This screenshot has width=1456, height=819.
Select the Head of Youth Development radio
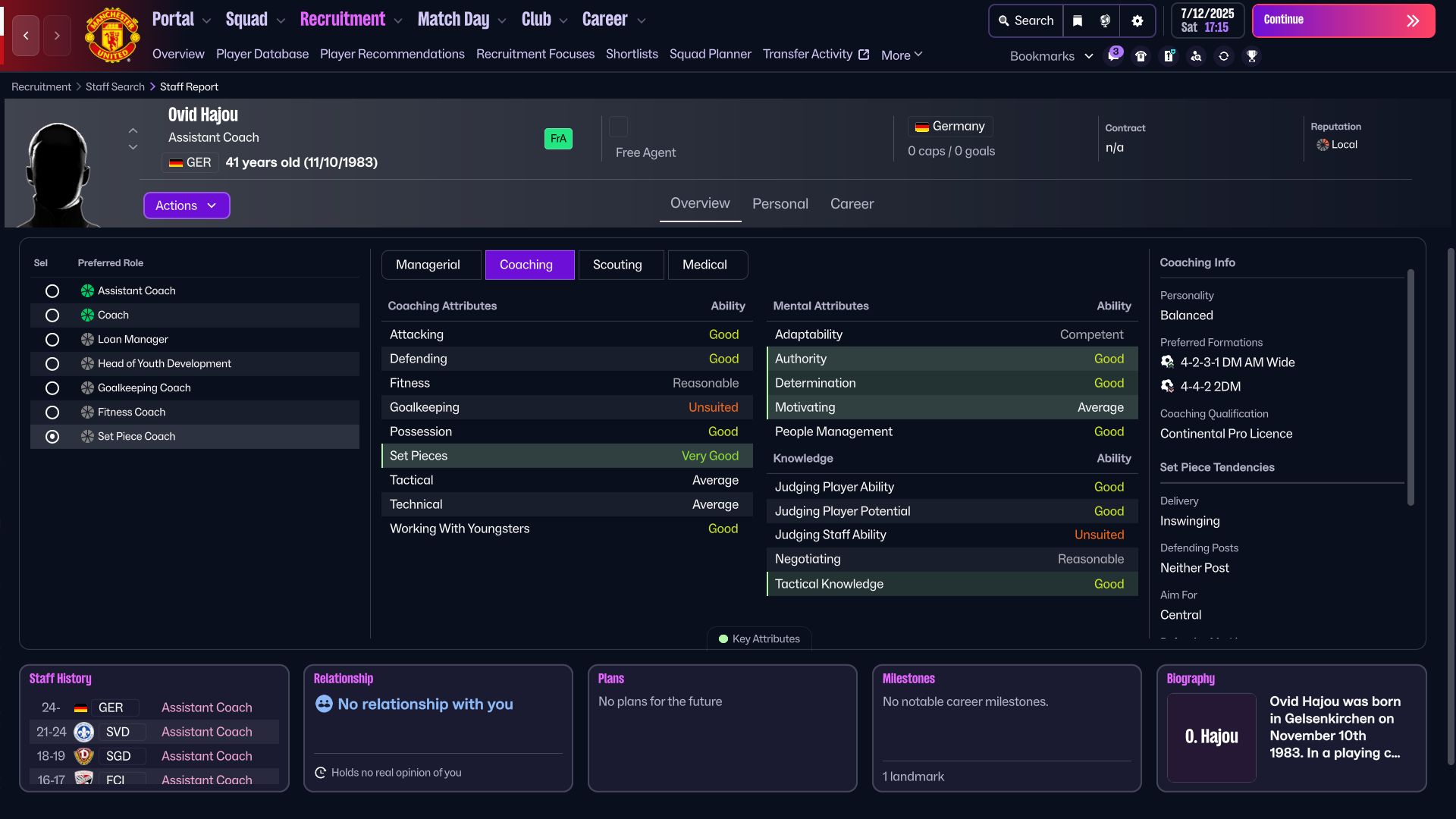[x=52, y=364]
